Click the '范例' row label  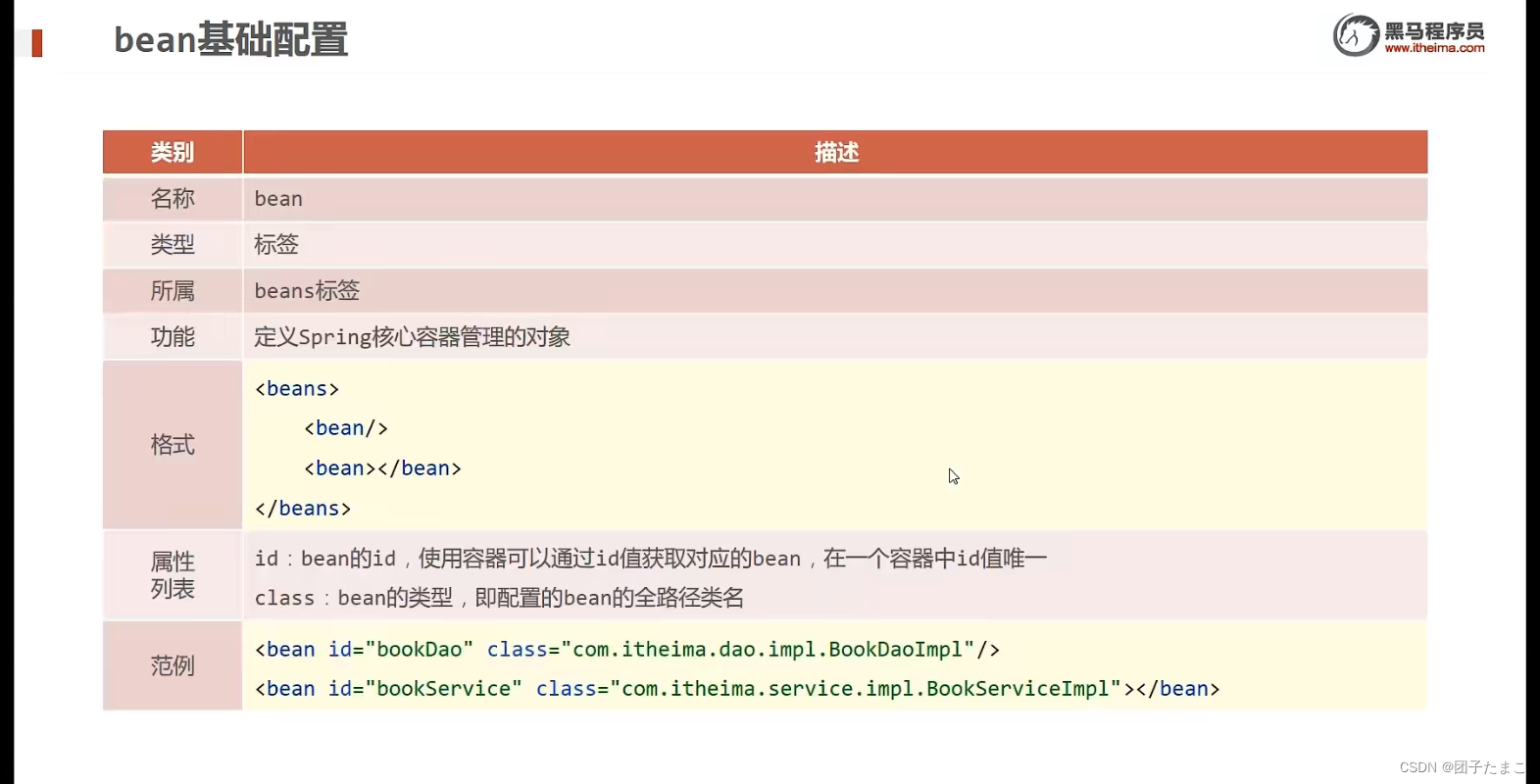coord(173,666)
